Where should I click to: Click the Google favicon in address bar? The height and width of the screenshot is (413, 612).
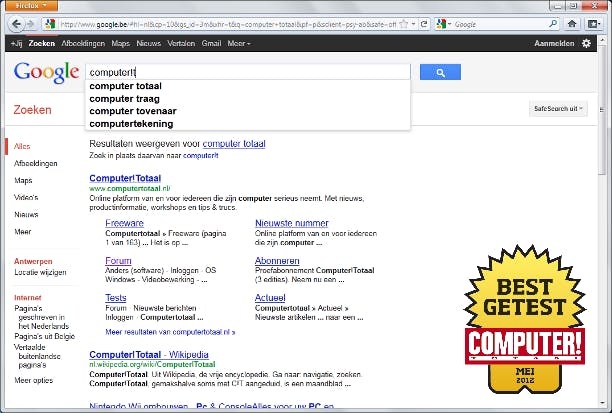click(x=50, y=24)
